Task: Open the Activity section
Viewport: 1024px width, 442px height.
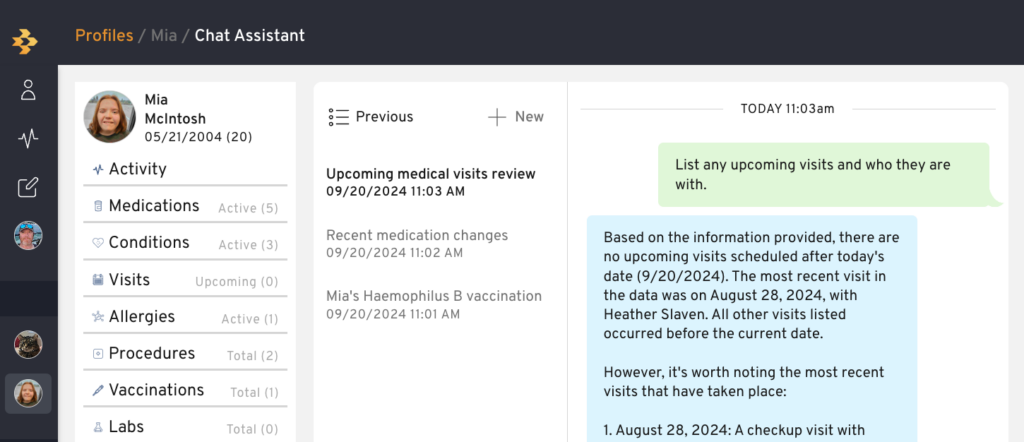Action: point(185,169)
